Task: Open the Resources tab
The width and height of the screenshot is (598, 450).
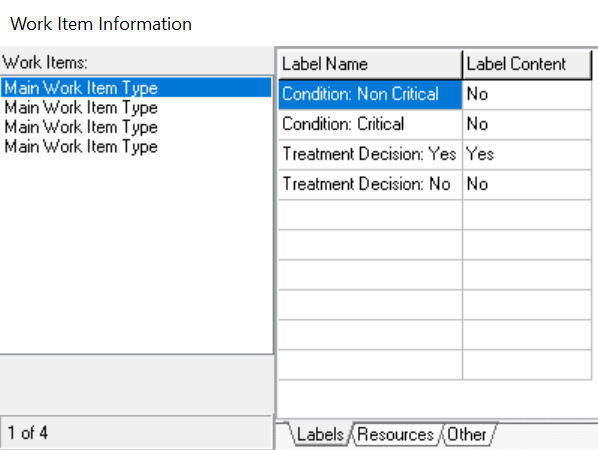Action: [x=395, y=434]
